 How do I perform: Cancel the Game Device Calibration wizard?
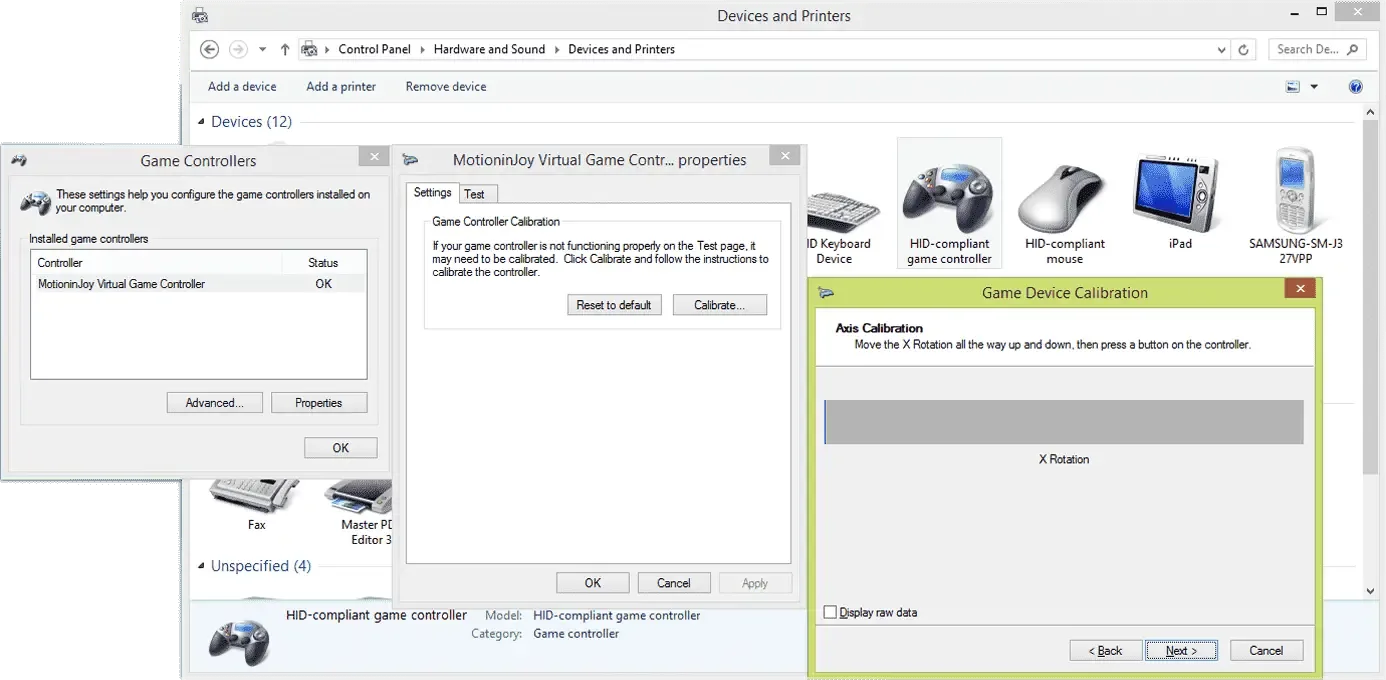(1267, 650)
